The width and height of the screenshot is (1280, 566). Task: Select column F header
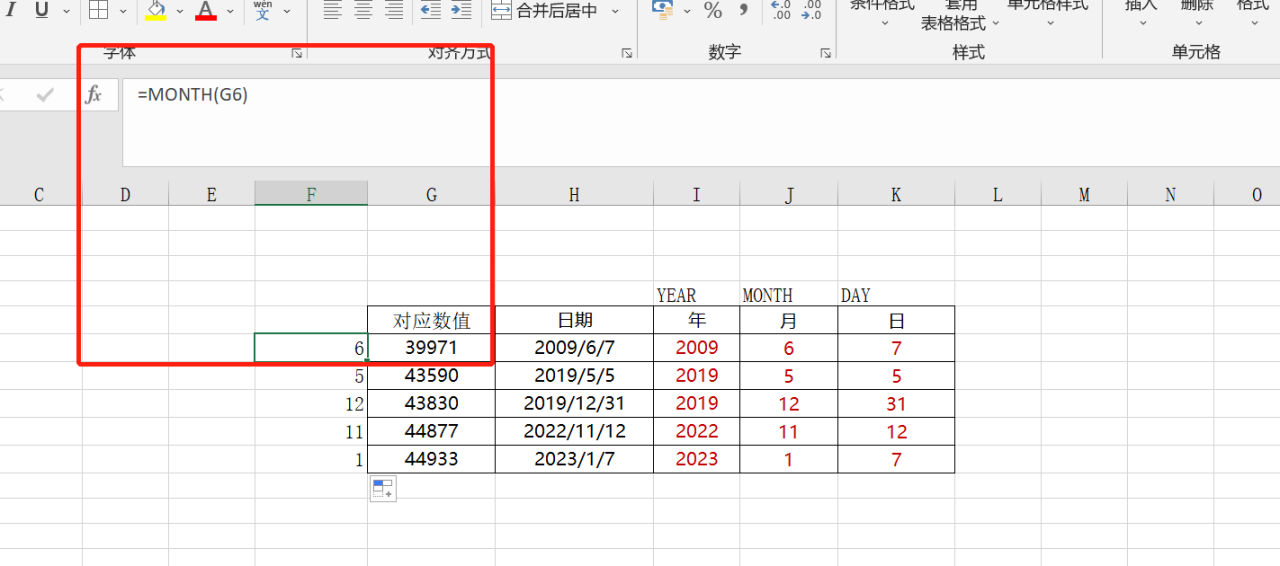tap(311, 194)
